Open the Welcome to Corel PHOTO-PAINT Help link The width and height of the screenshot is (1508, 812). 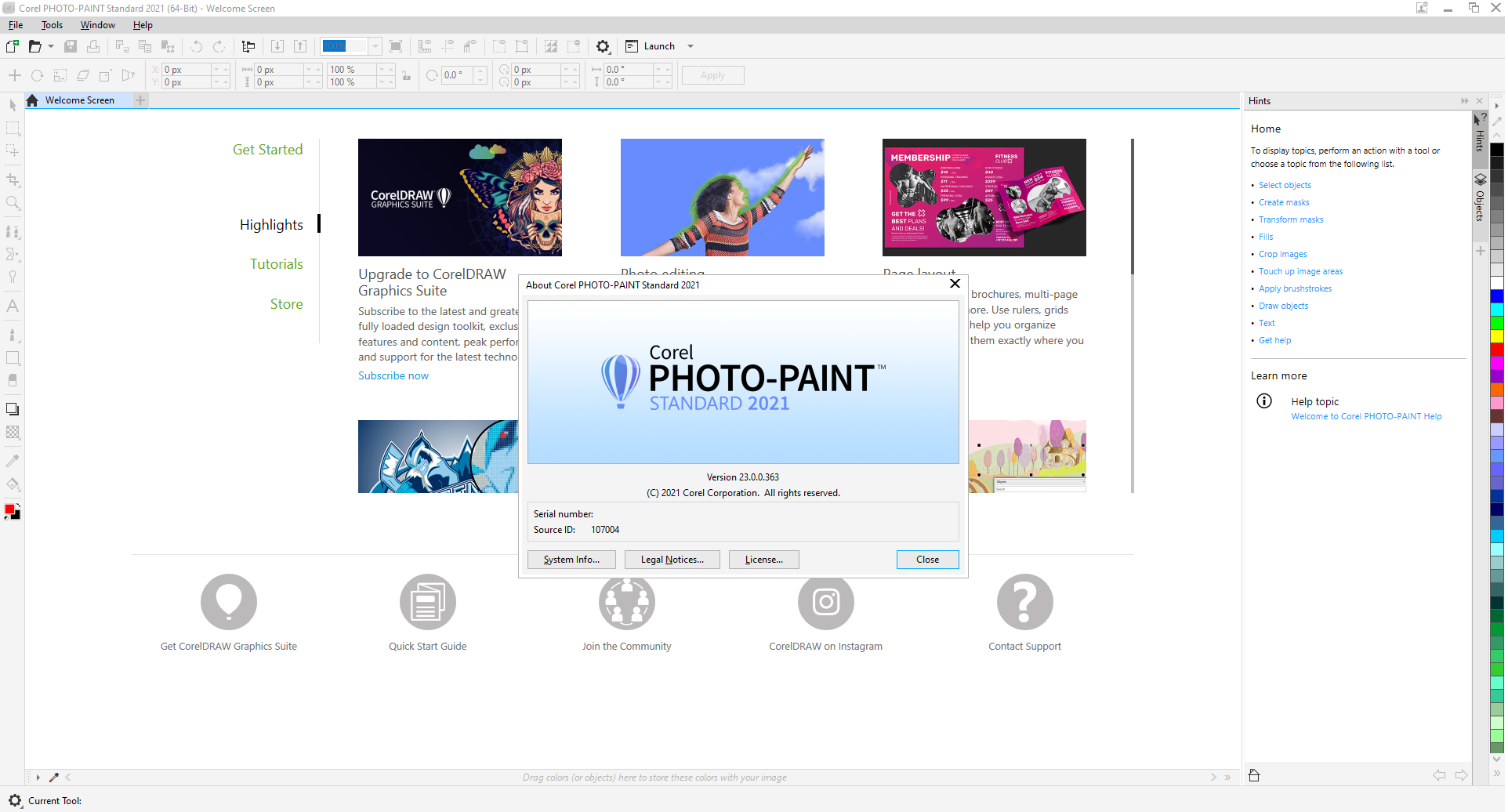pos(1366,417)
